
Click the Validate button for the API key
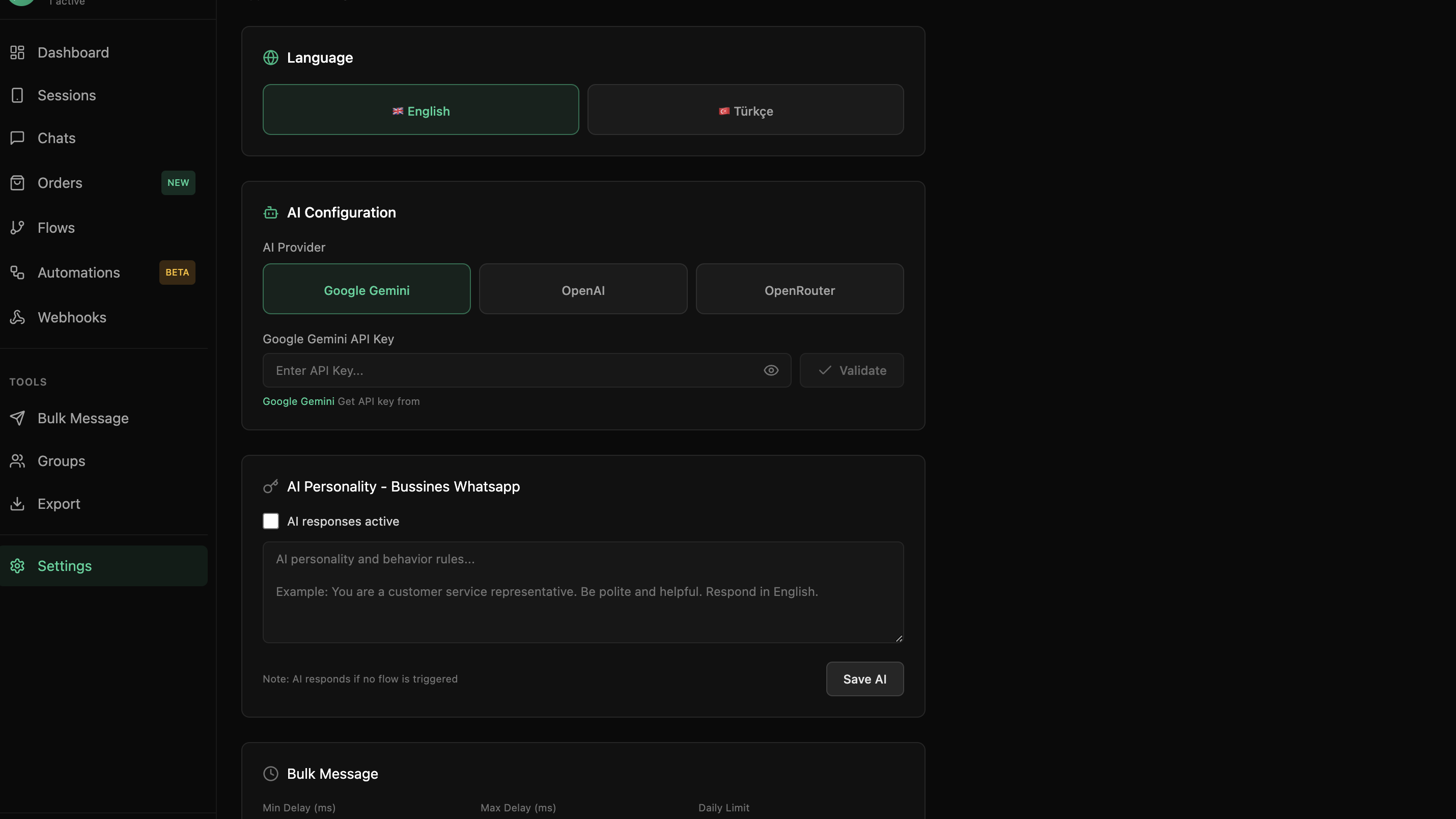[x=852, y=370]
